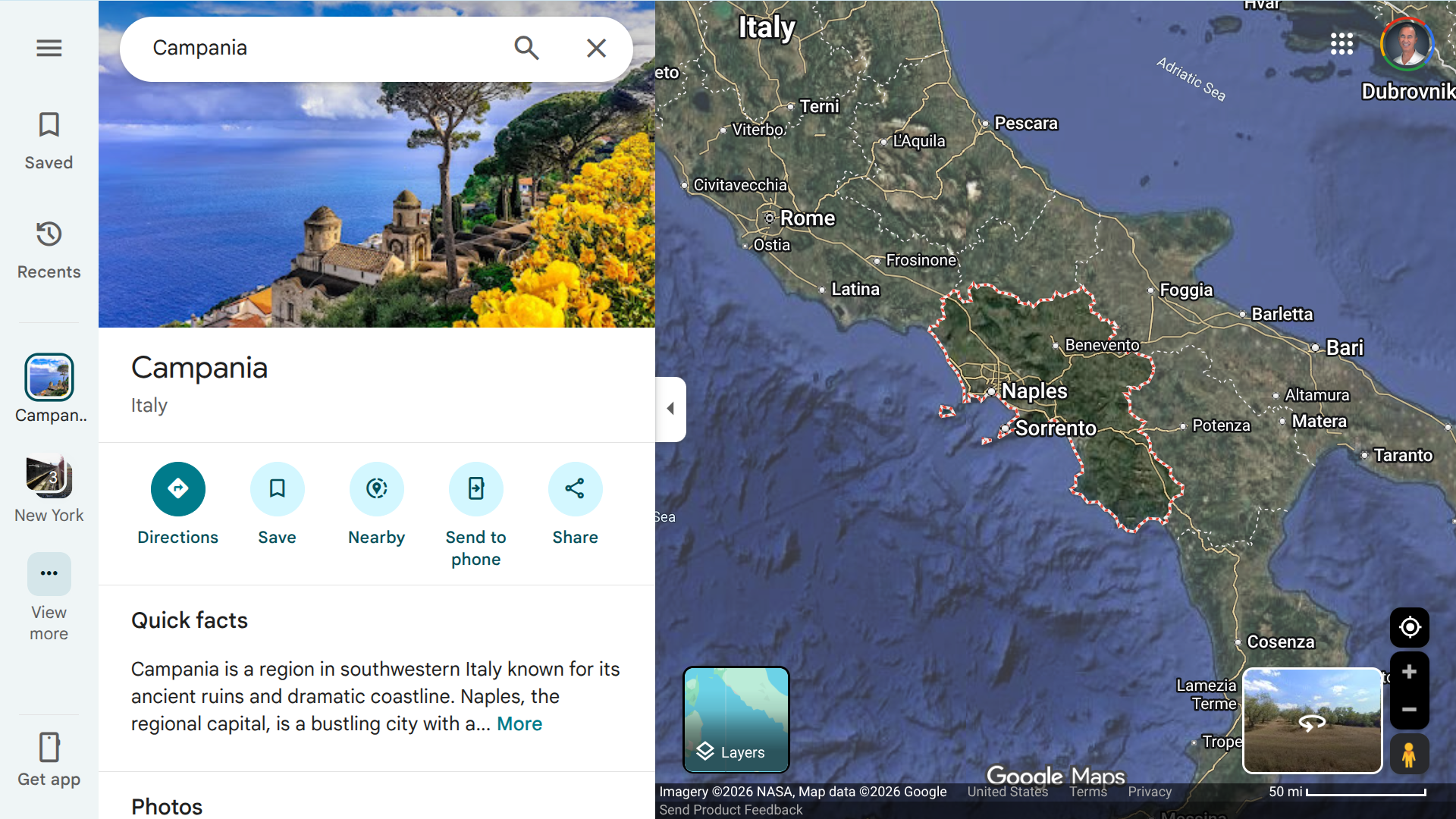Click the search magnifier icon
This screenshot has height=819, width=1456.
tap(526, 48)
